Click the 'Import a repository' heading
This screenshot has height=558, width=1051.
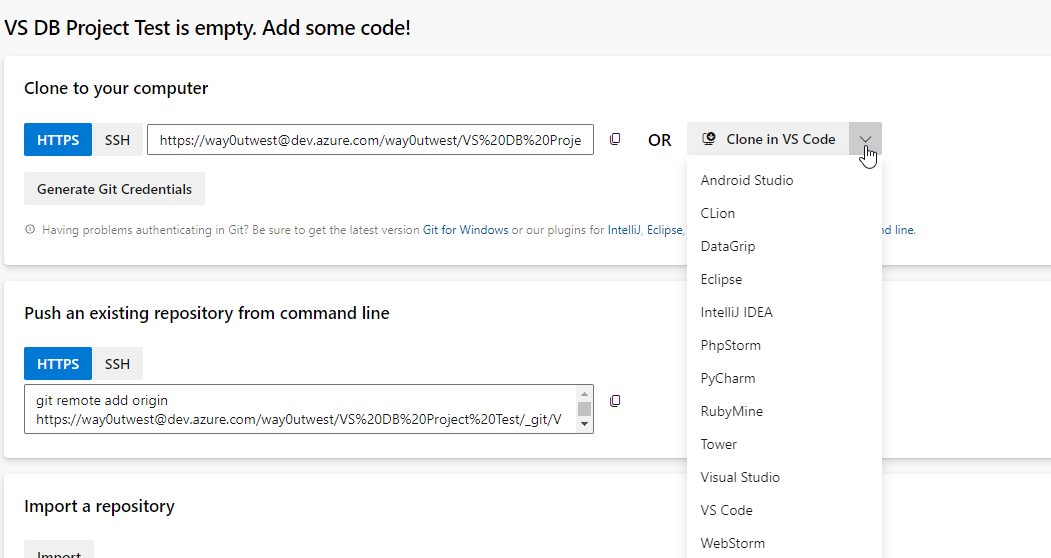pos(99,506)
